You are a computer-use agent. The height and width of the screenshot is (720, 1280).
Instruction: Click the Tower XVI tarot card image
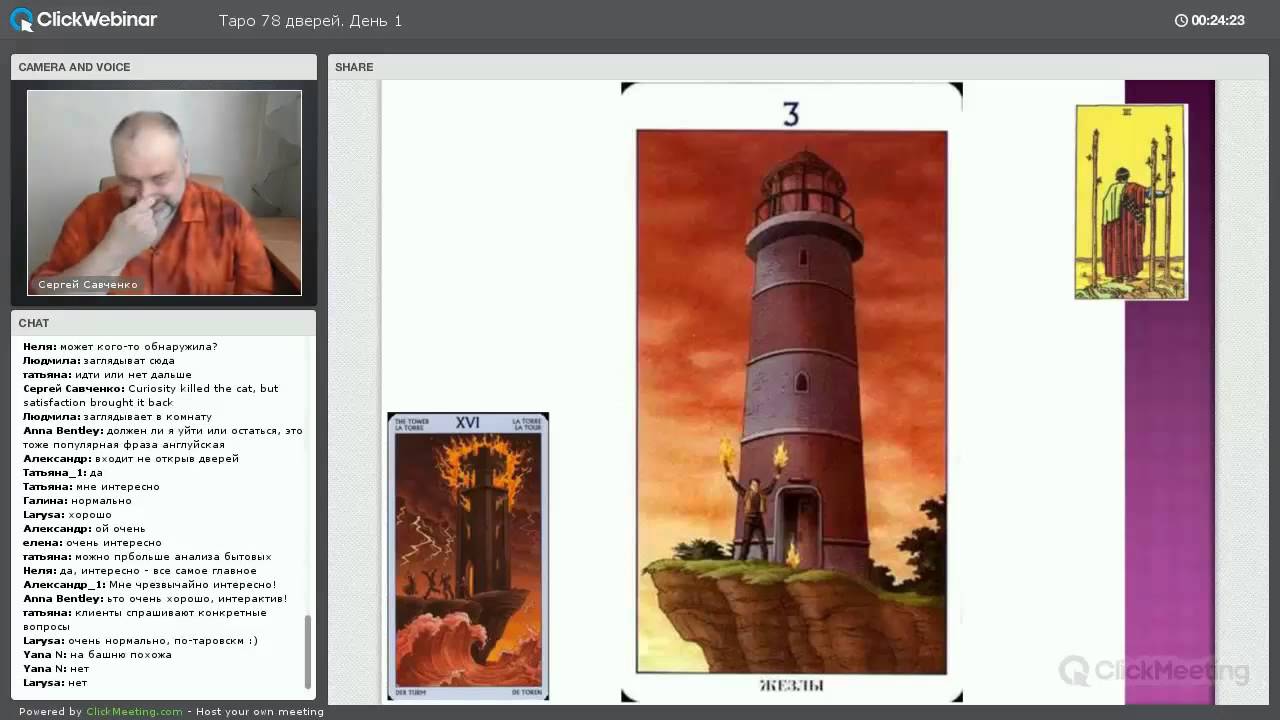point(468,556)
